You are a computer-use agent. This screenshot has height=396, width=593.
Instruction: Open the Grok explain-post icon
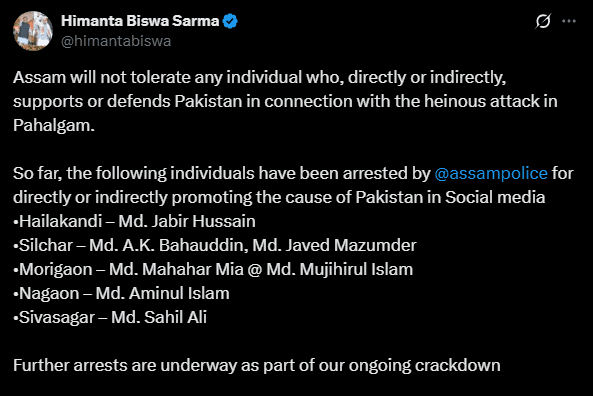[x=543, y=21]
